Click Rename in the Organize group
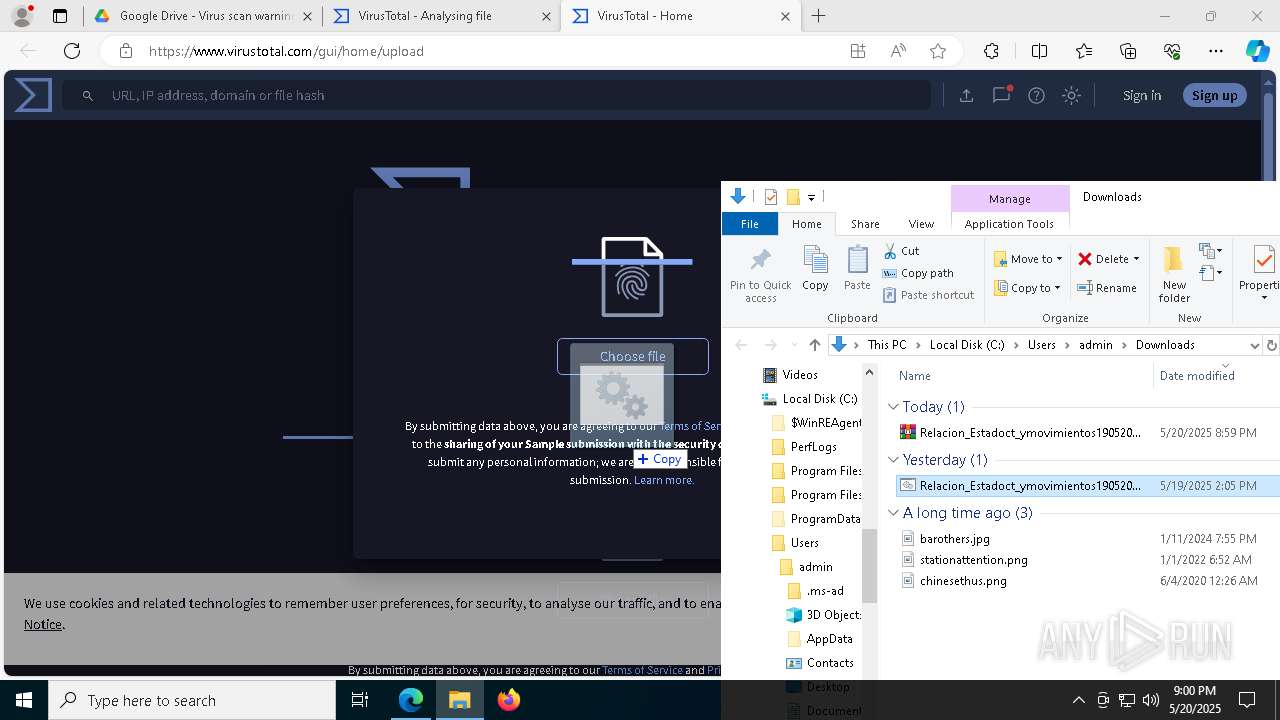 (x=1107, y=288)
